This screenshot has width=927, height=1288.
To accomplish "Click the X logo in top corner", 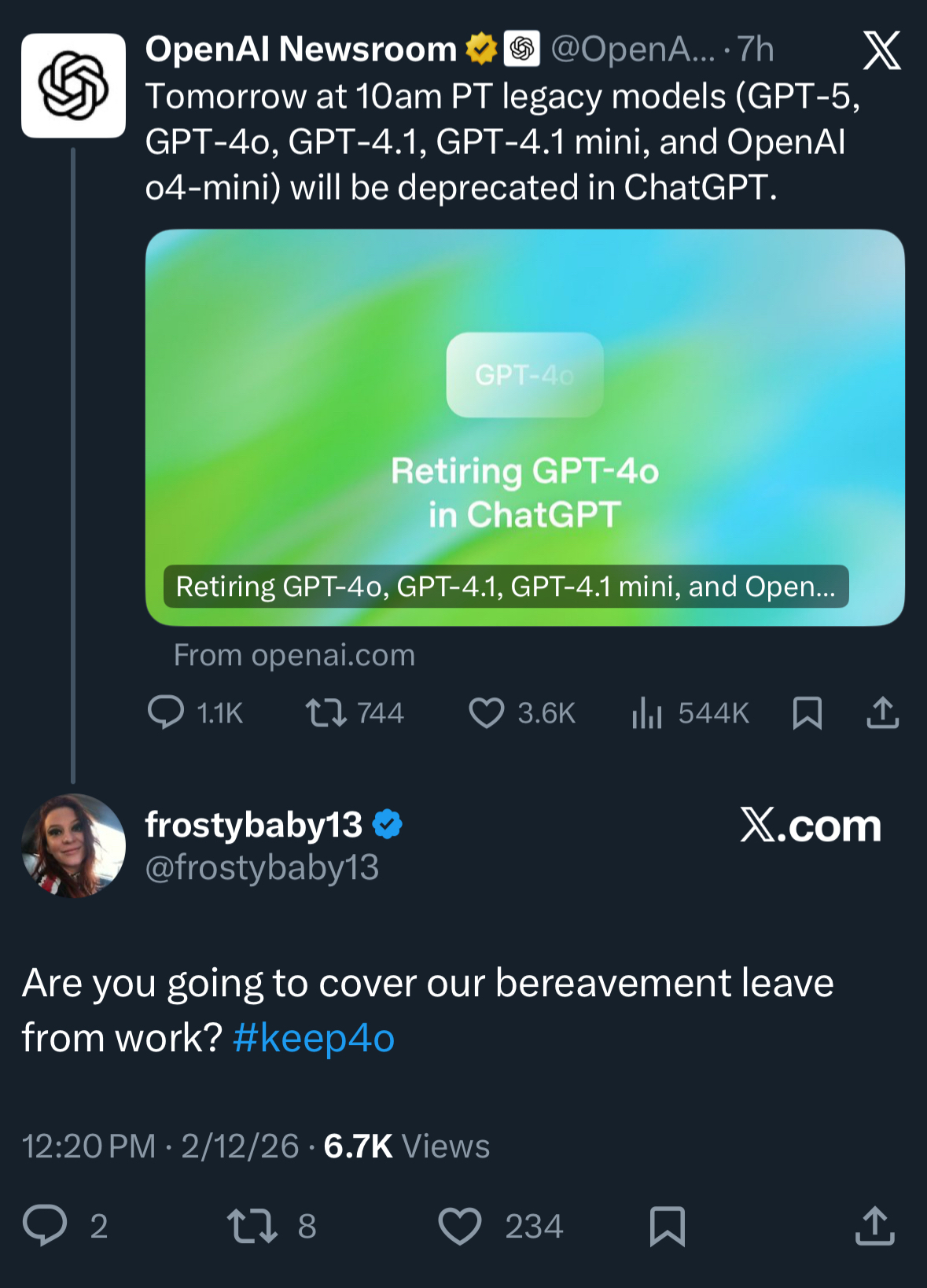I will pos(881,51).
